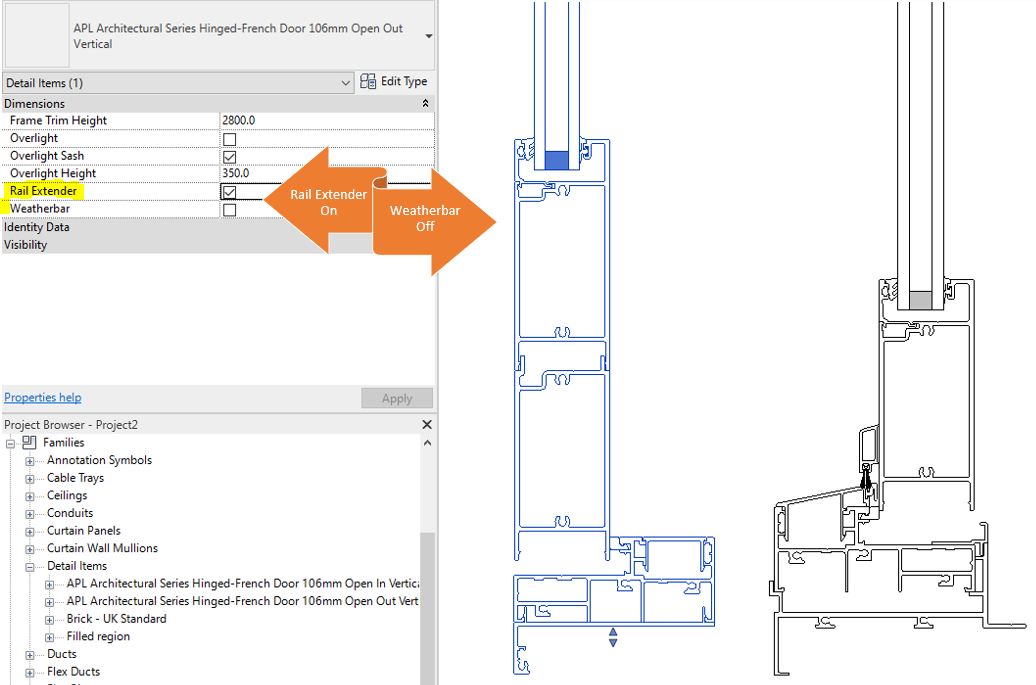Select the Cable Trays tree item
This screenshot has height=685, width=1036.
[x=75, y=478]
